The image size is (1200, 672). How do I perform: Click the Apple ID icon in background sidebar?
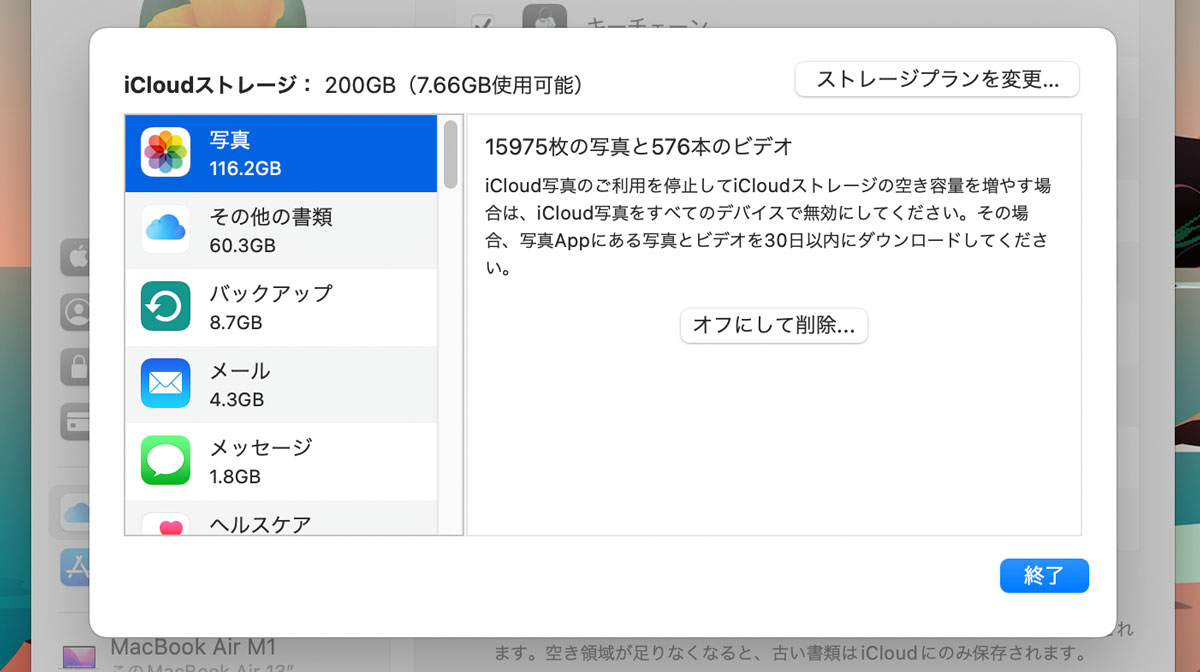(x=76, y=257)
